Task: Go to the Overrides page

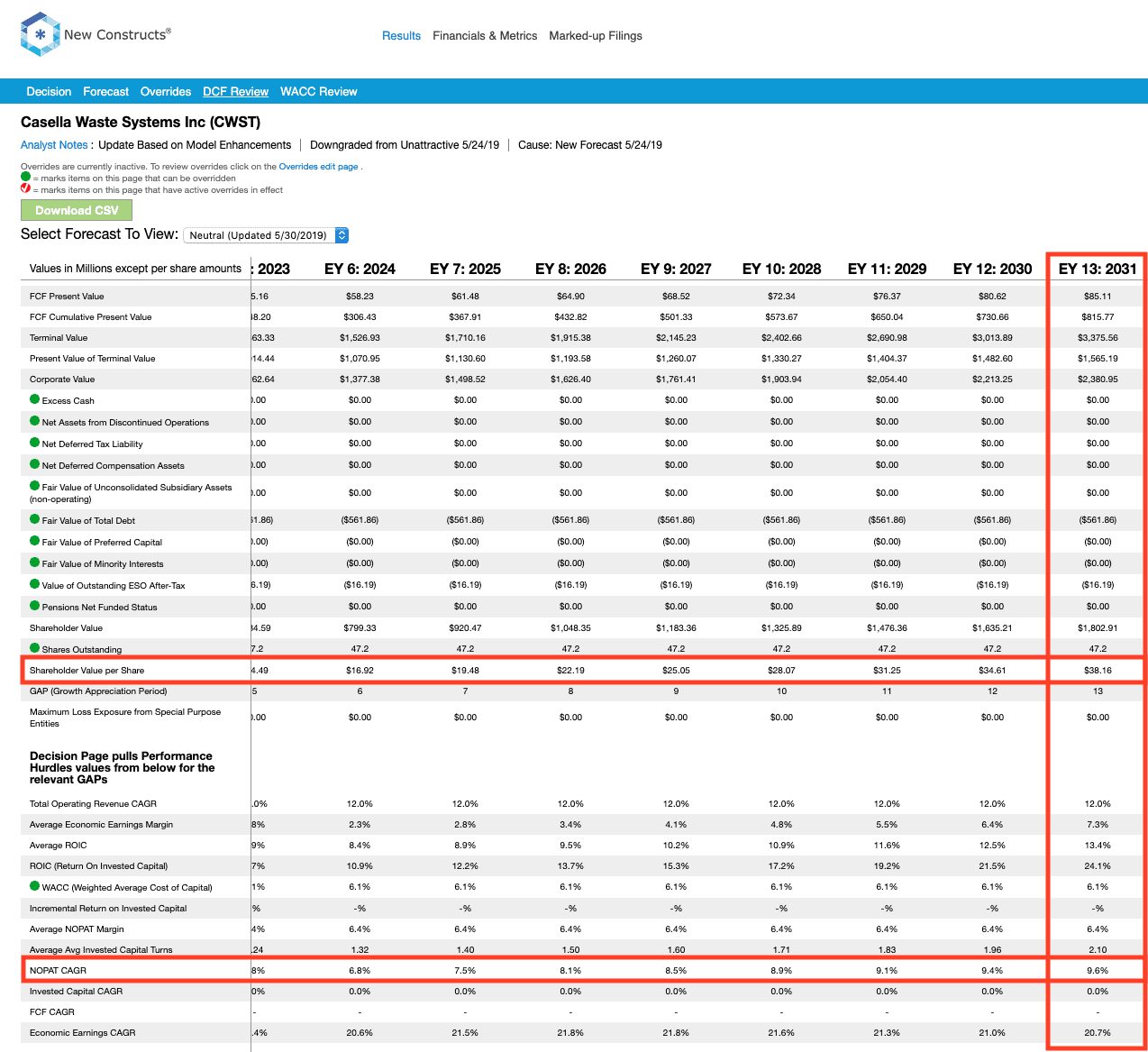Action: click(166, 92)
